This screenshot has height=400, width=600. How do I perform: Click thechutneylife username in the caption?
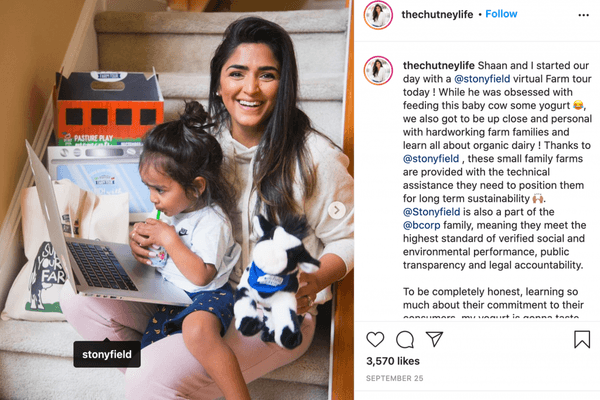click(439, 65)
